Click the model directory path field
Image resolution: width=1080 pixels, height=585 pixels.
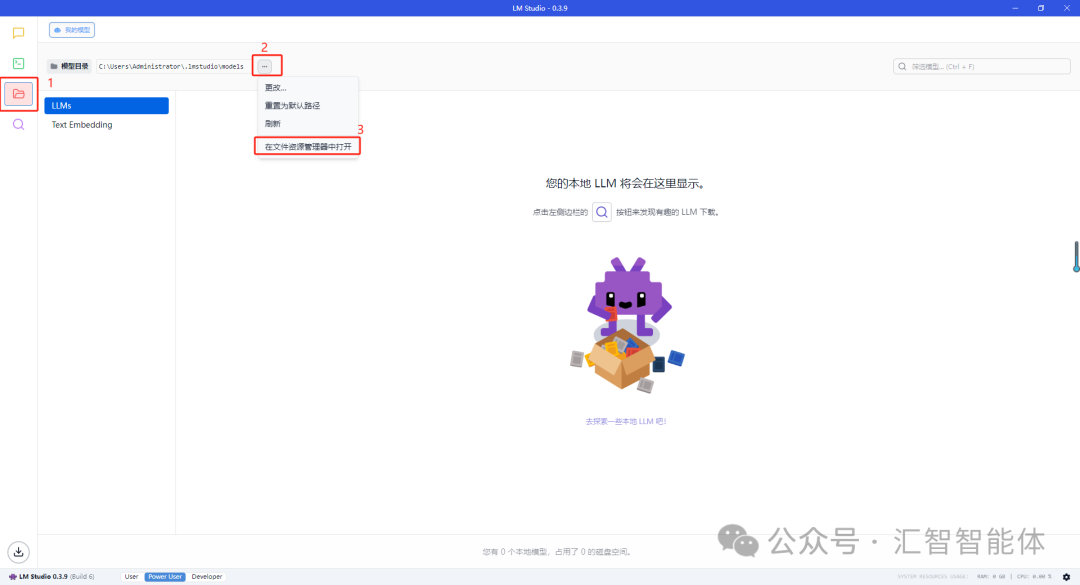pos(174,66)
